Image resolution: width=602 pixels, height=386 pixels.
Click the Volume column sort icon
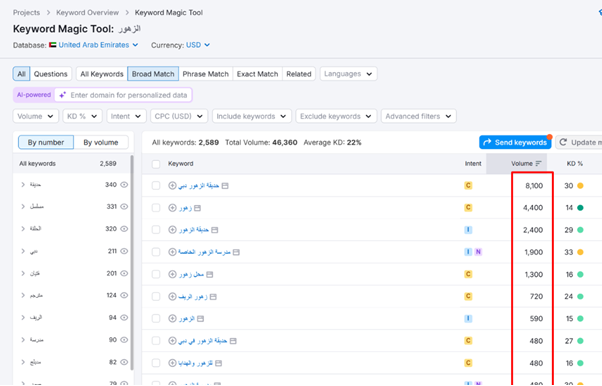[x=538, y=164]
